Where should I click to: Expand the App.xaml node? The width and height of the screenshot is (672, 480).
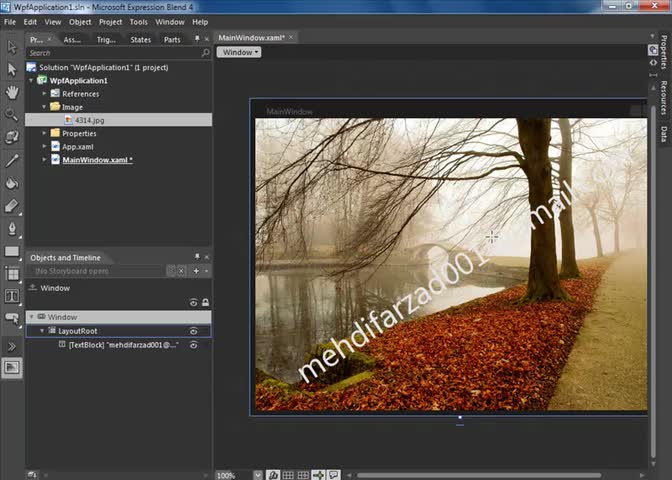pyautogui.click(x=44, y=147)
